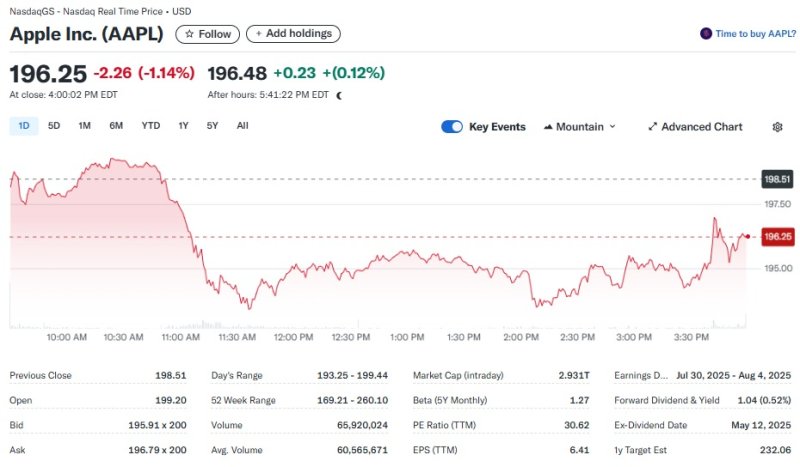800x467 pixels.
Task: Select the 1D time range tab
Action: [x=24, y=126]
